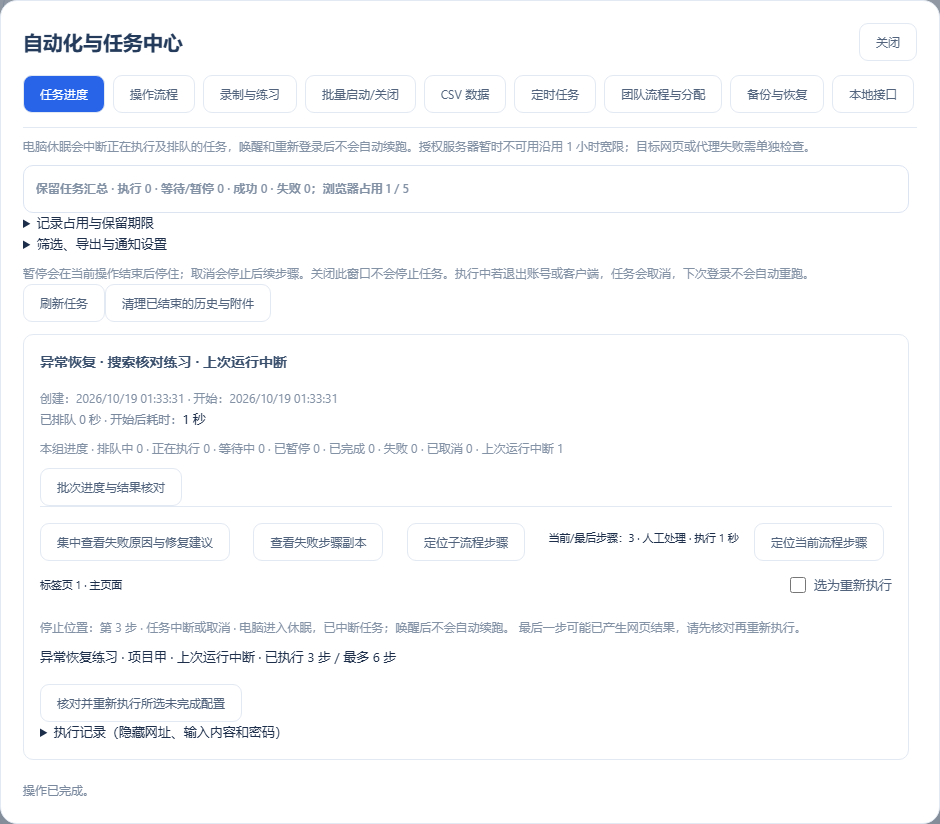The height and width of the screenshot is (824, 940).
Task: Go to the 定时任务 tab
Action: click(555, 94)
